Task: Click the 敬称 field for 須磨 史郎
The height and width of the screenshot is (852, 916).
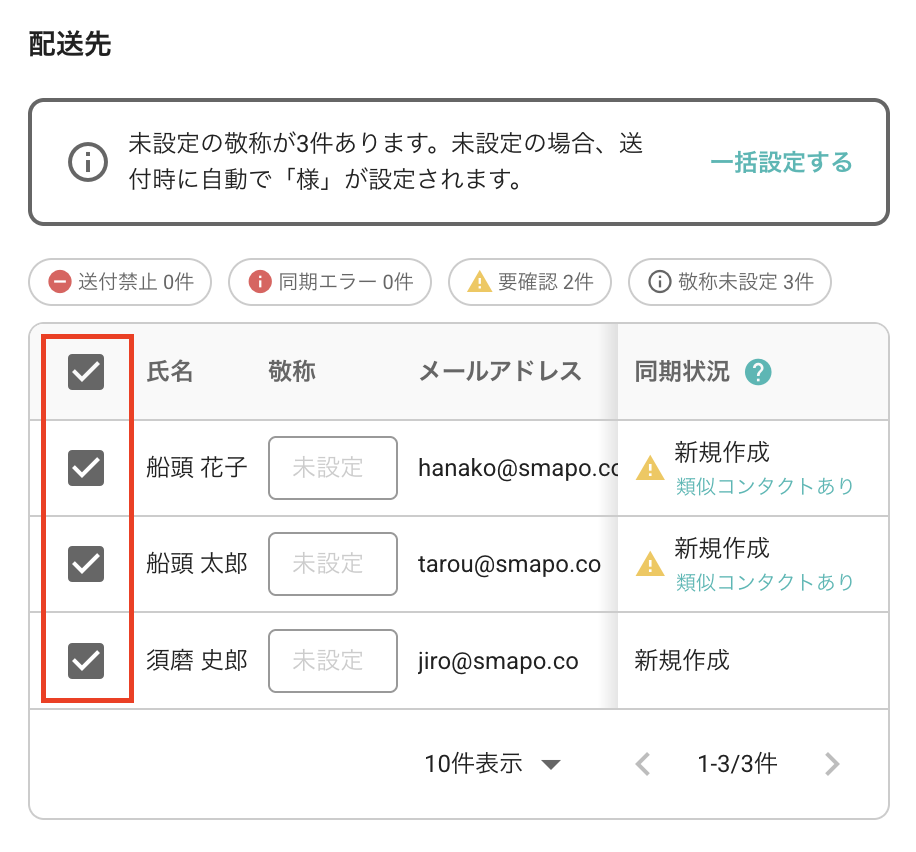Action: coord(333,661)
